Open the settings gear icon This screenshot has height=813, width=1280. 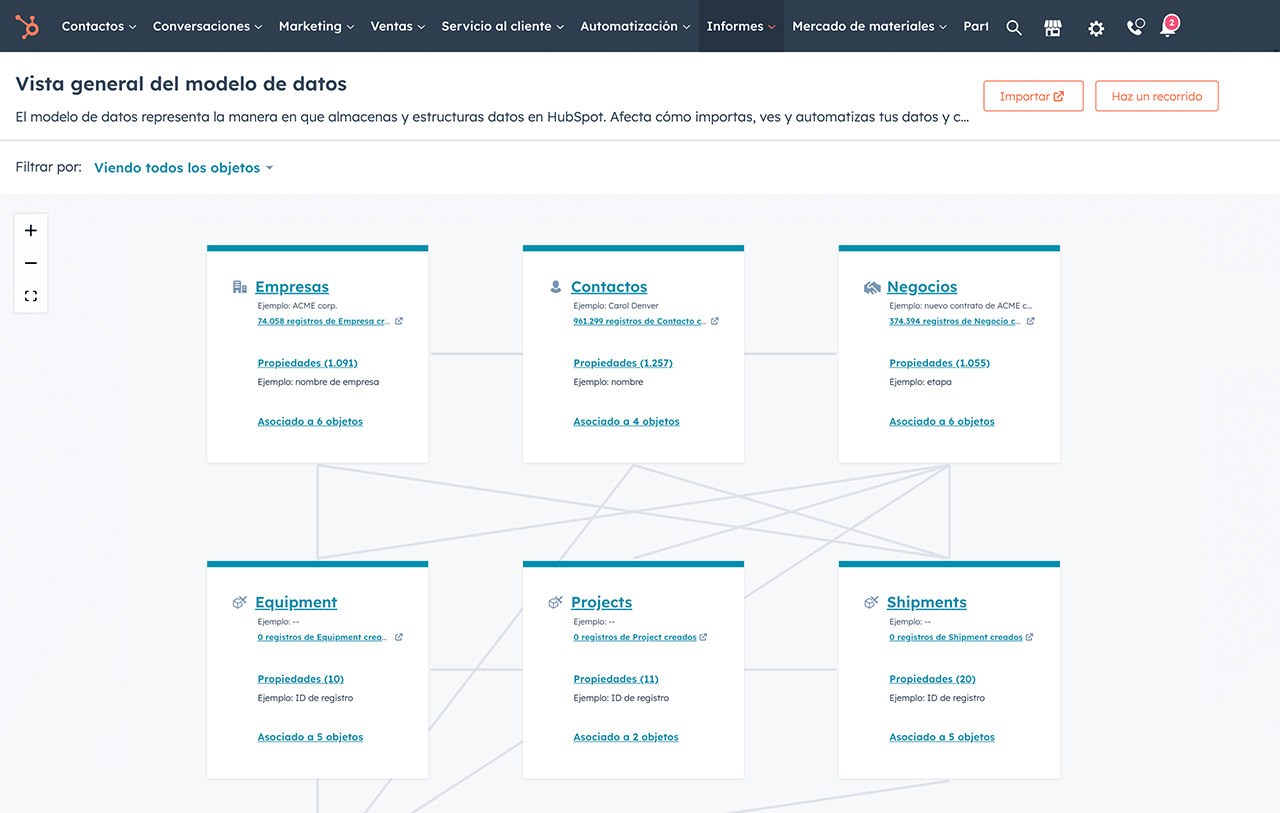pos(1096,28)
